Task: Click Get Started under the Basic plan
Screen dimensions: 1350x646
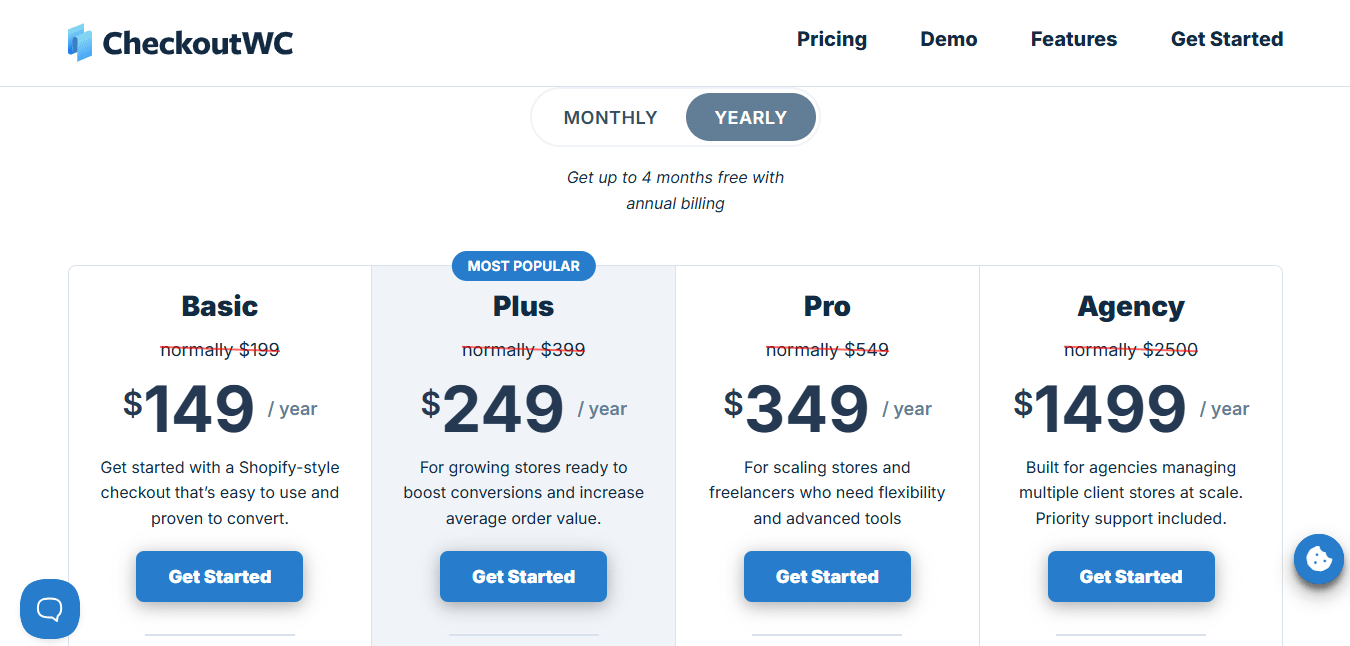Action: [x=219, y=576]
